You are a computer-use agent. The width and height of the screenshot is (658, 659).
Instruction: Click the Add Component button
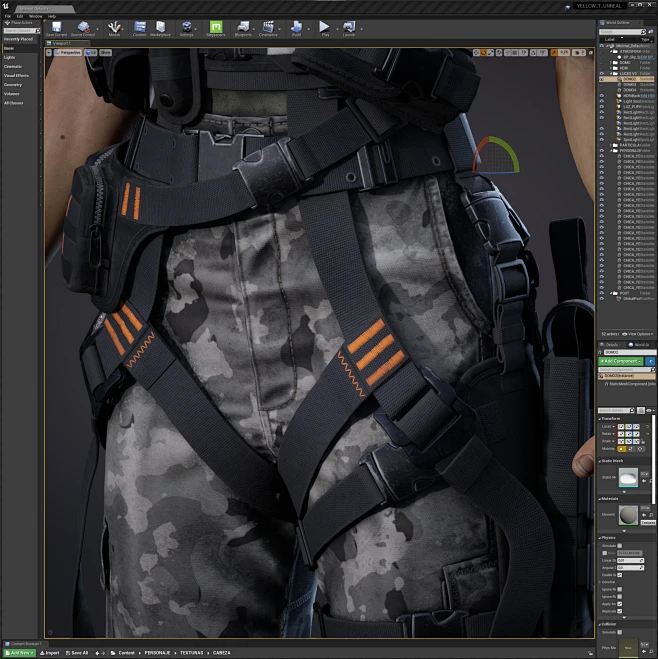(x=621, y=361)
